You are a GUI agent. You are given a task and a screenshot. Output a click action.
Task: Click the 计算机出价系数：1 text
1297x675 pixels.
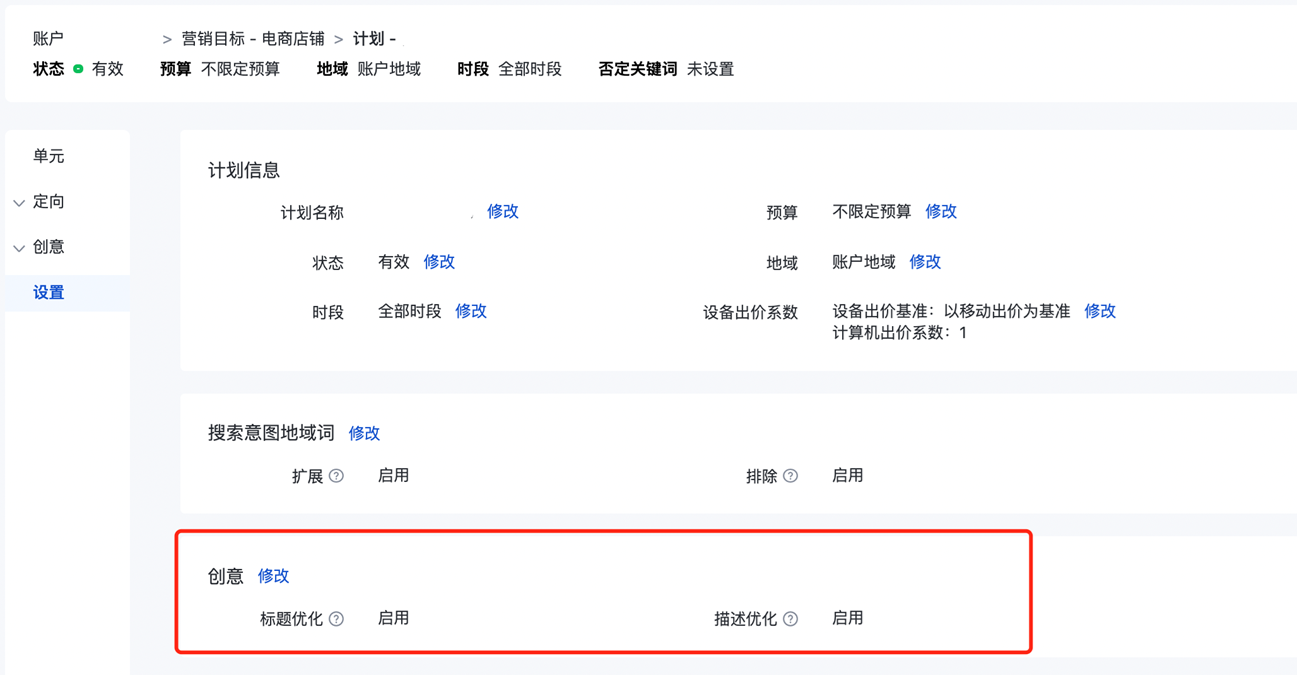click(900, 333)
